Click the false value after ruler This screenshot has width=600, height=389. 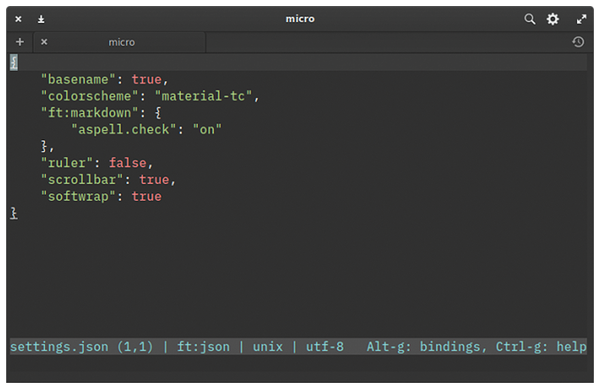click(x=127, y=163)
